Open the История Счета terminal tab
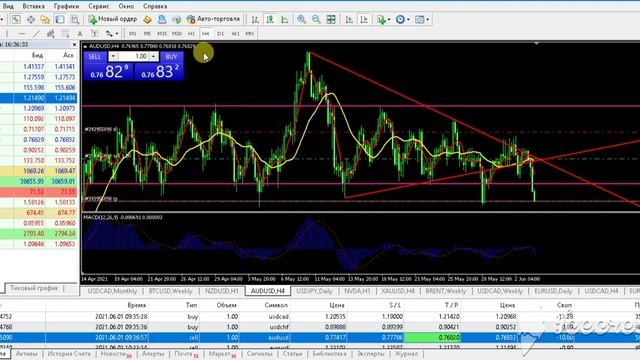 [x=69, y=354]
